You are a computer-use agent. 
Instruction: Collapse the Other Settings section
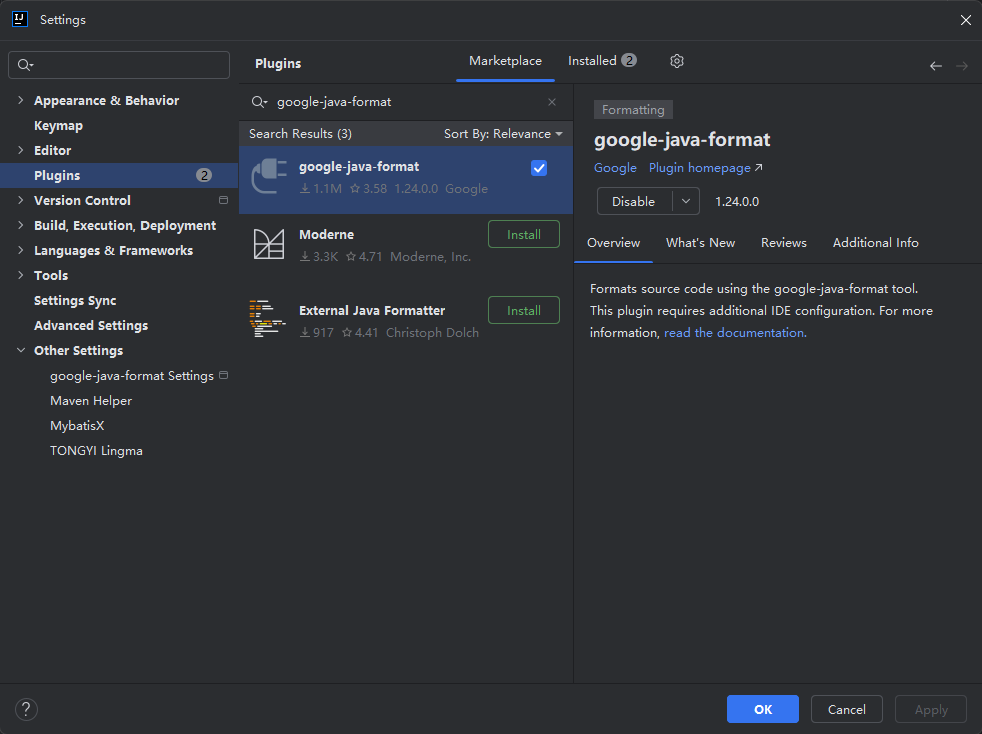click(21, 351)
